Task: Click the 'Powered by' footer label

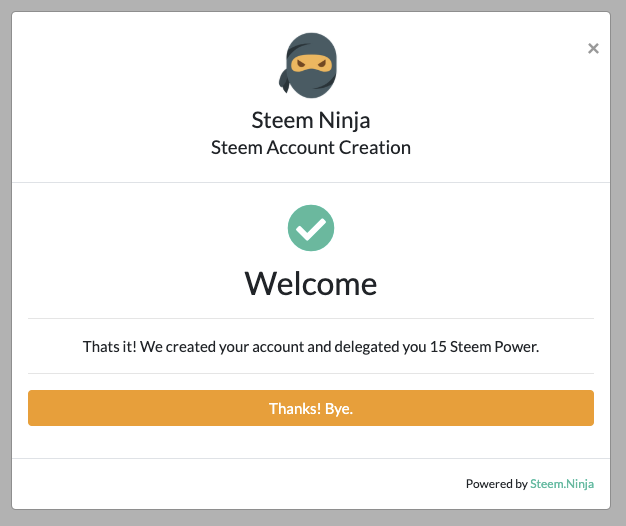Action: point(496,484)
